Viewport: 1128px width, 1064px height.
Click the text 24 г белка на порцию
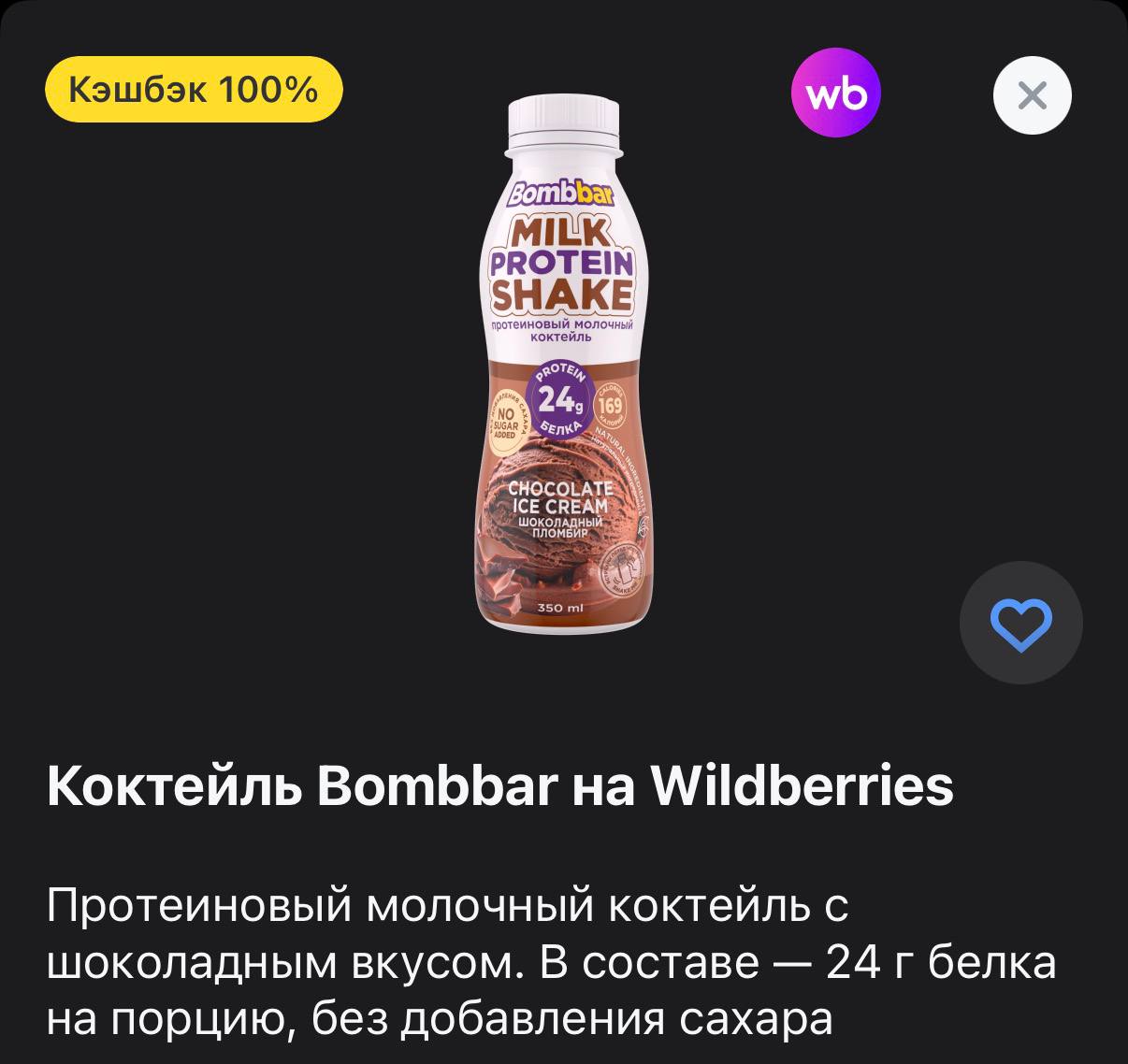click(x=552, y=990)
